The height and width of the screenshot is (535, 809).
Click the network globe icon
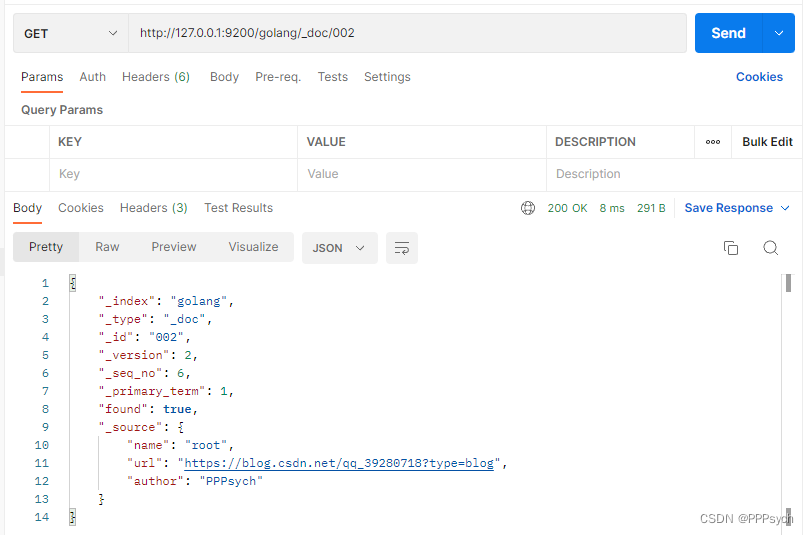pyautogui.click(x=528, y=208)
